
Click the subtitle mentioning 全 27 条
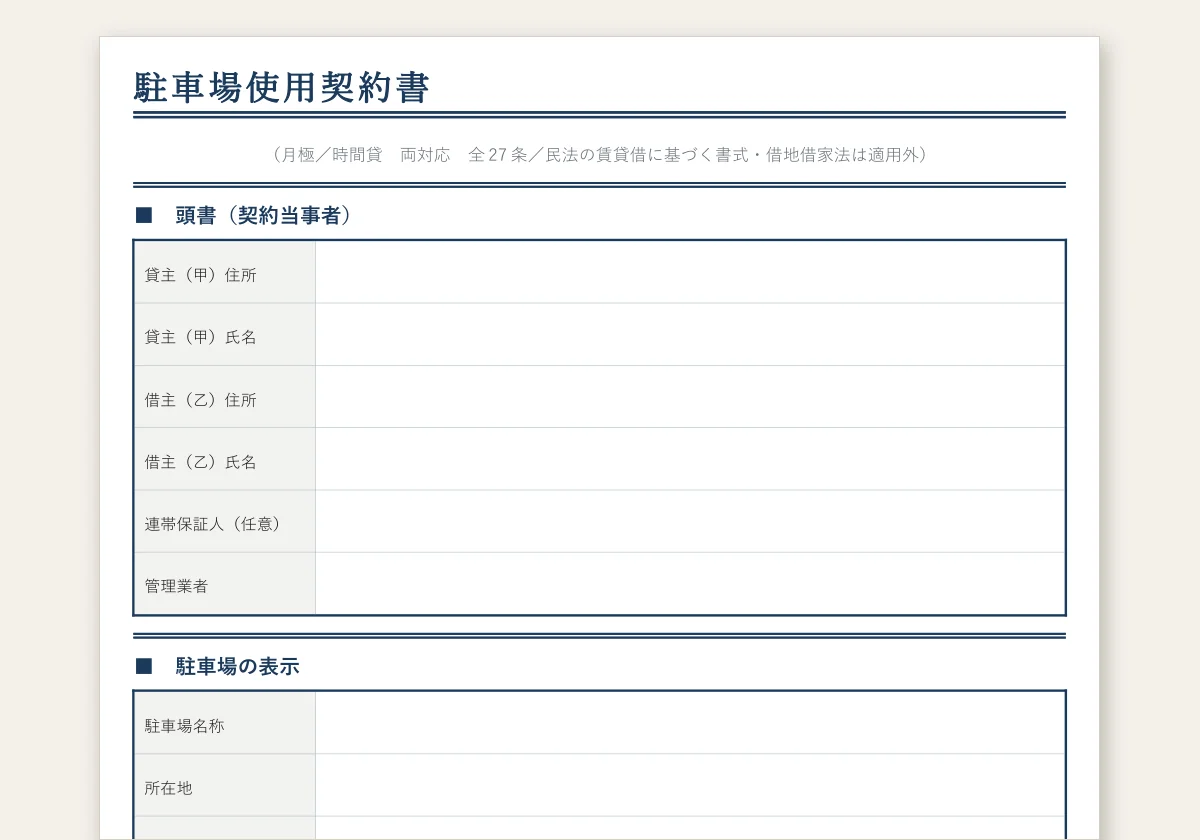(599, 154)
